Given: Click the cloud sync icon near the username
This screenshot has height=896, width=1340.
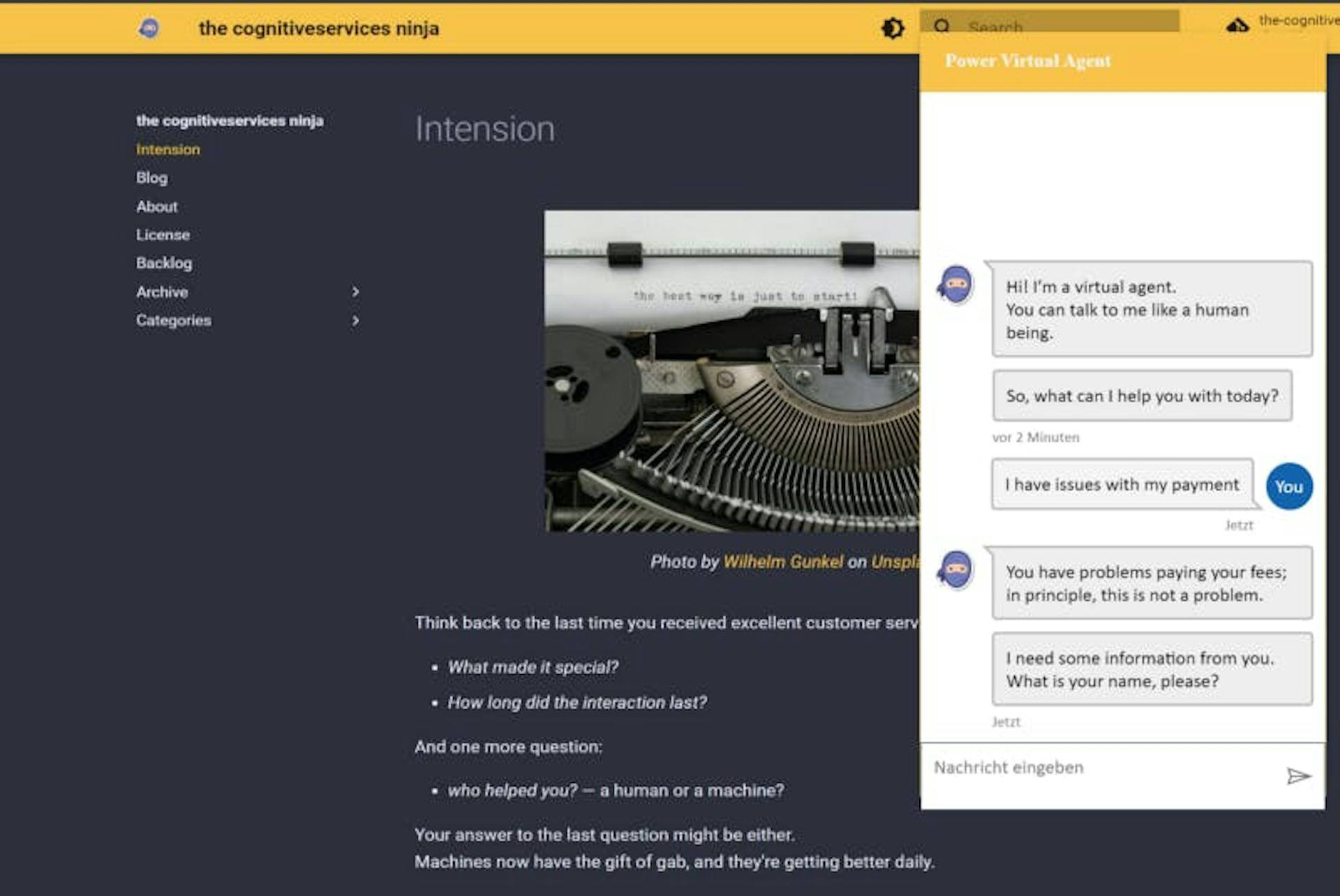Looking at the screenshot, I should click(1237, 25).
